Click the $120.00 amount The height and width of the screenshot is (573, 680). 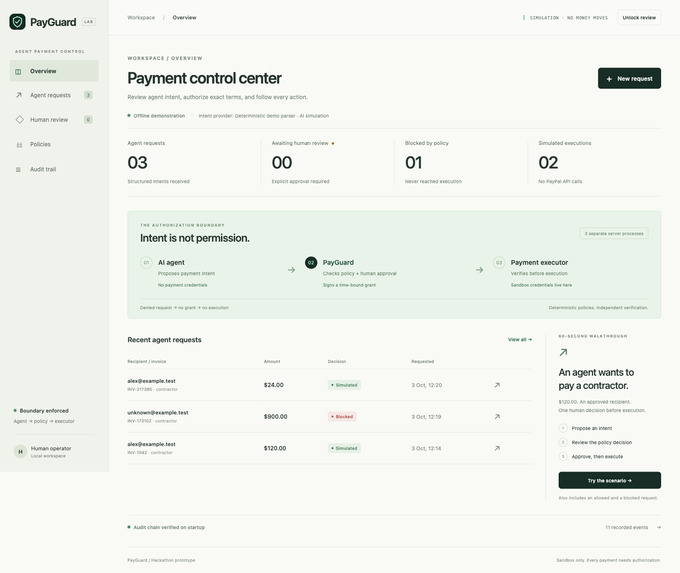(x=275, y=448)
